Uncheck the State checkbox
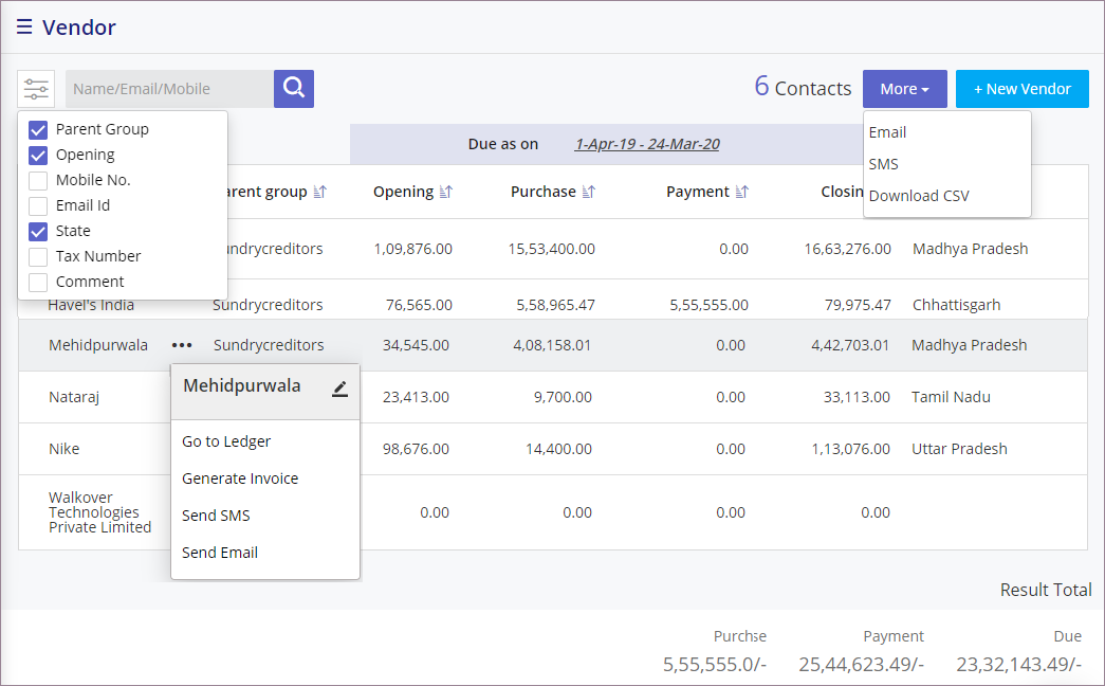1105x686 pixels. click(x=38, y=231)
